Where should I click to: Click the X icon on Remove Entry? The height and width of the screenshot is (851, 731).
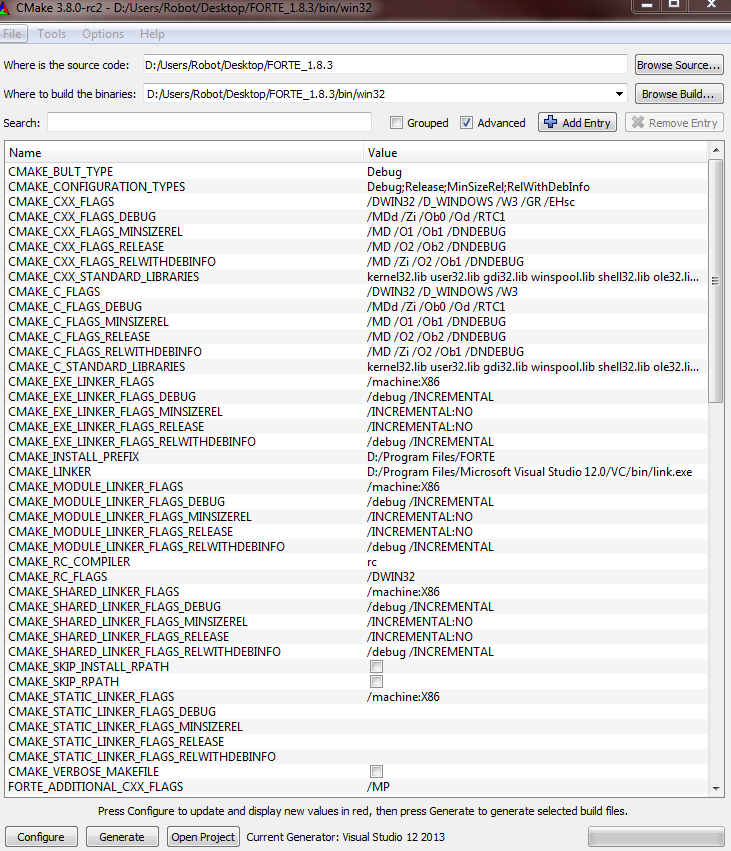click(x=638, y=122)
